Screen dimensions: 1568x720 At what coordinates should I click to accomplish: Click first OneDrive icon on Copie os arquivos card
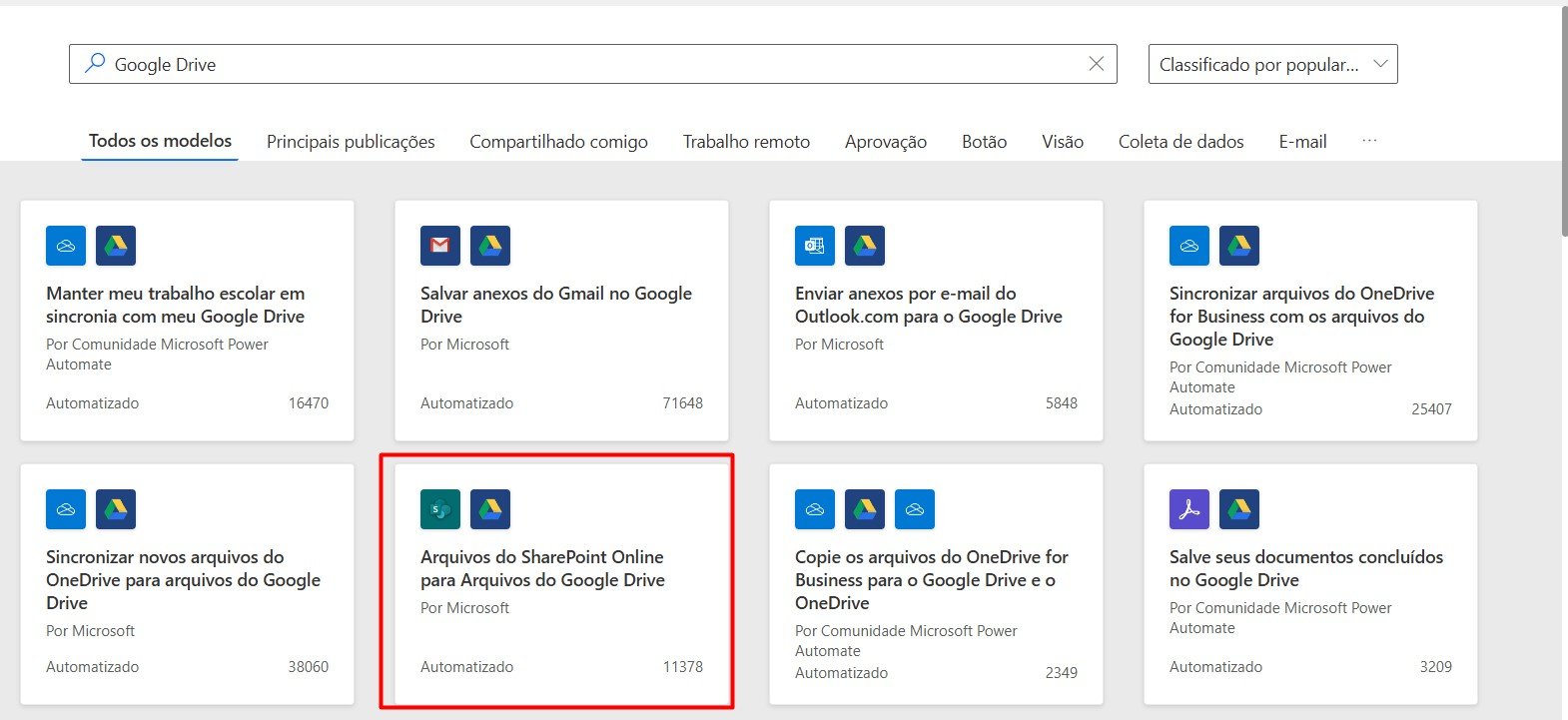point(815,509)
